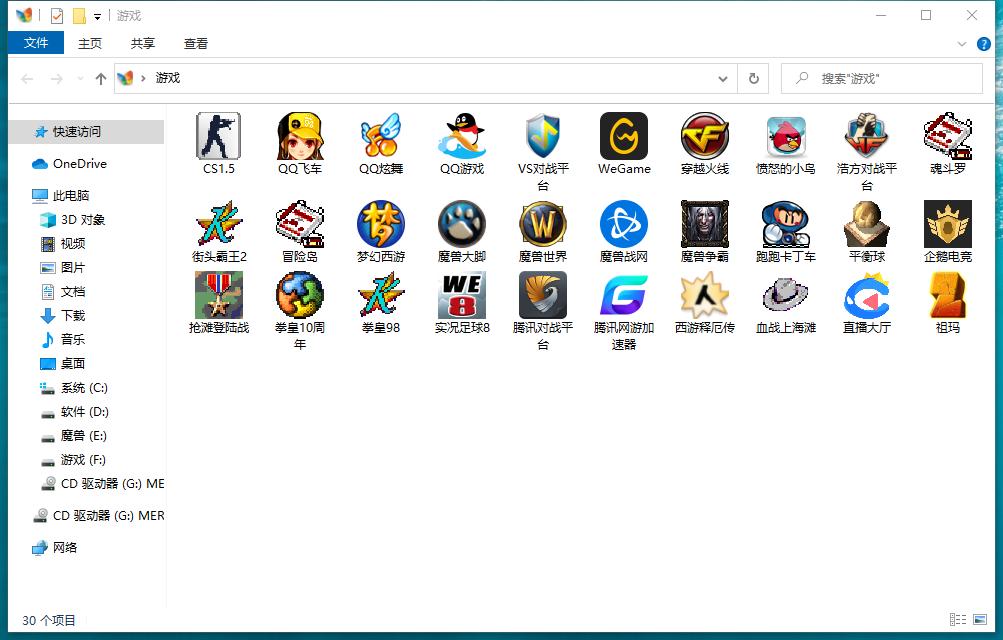The height and width of the screenshot is (640, 1003).
Task: Click the 搜索"游戏" search box
Action: 881,79
